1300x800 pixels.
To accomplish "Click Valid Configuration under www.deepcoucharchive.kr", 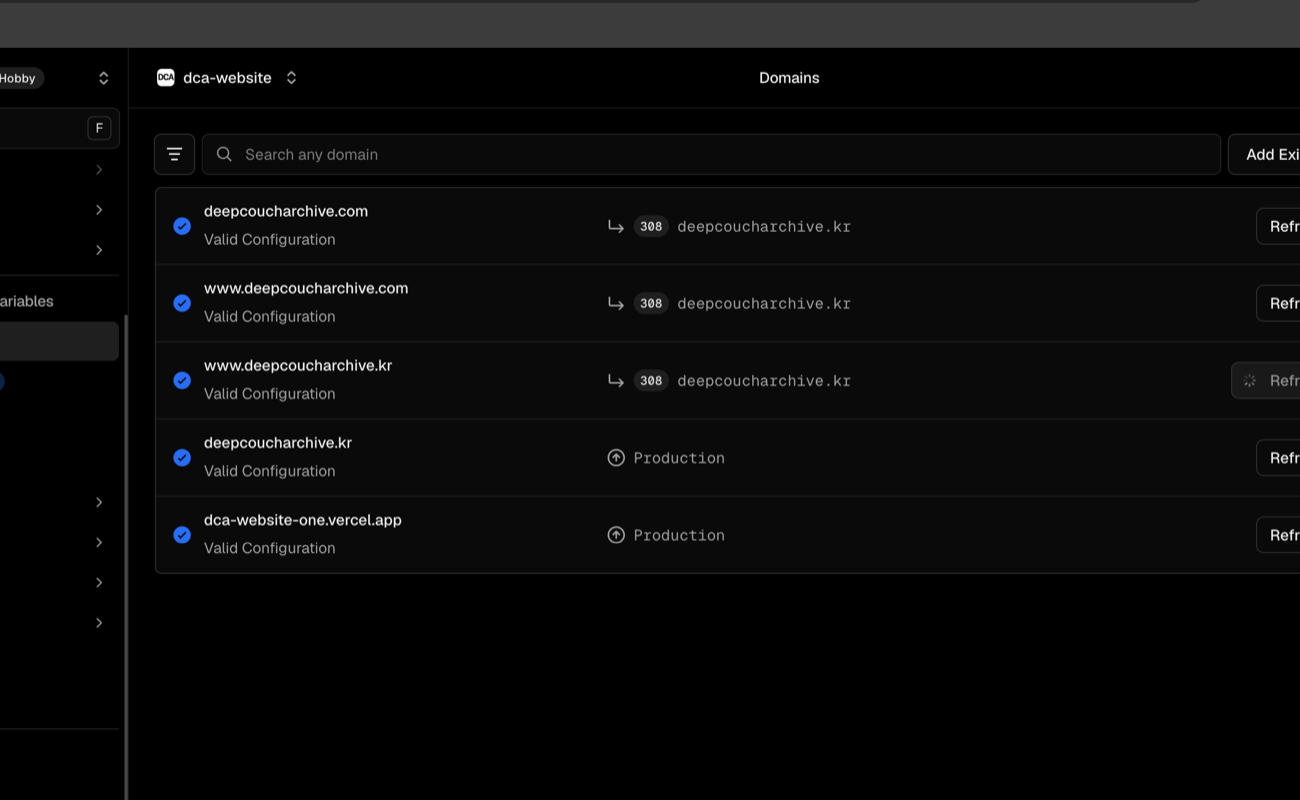I will pyautogui.click(x=270, y=394).
